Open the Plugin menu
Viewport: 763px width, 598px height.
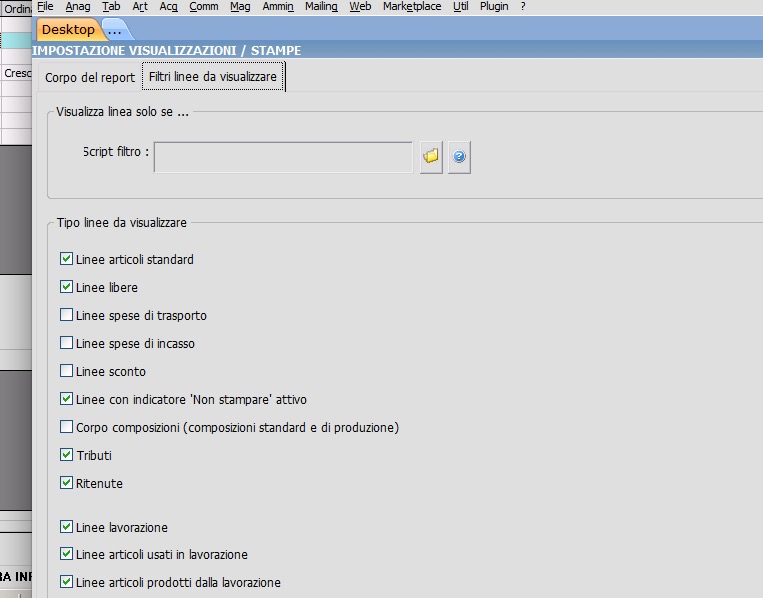(x=494, y=6)
